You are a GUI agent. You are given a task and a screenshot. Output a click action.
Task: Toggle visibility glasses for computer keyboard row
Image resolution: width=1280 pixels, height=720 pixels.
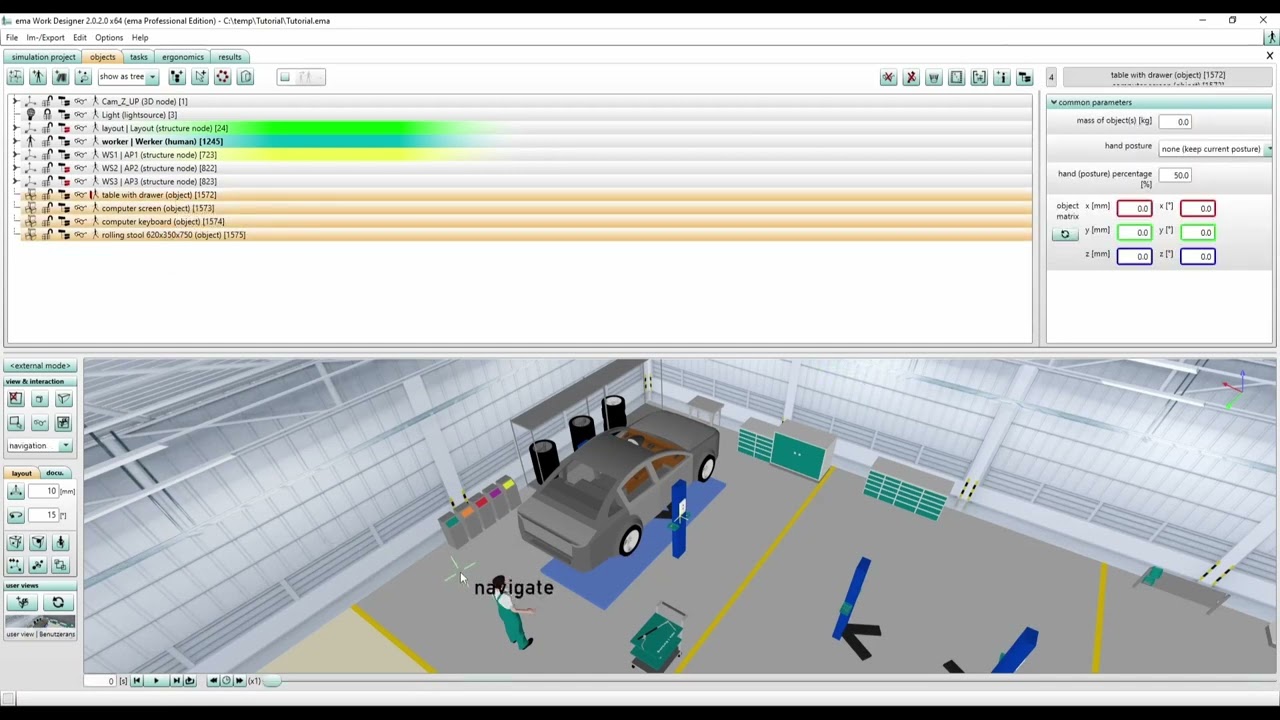[x=80, y=221]
